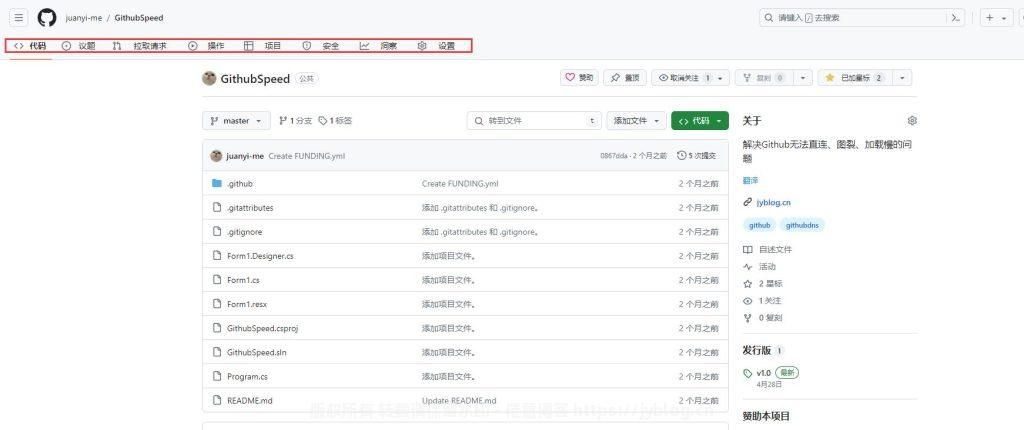Open the Create FUNDING.yml latest commit message
The width and height of the screenshot is (1024, 430).
(306, 156)
